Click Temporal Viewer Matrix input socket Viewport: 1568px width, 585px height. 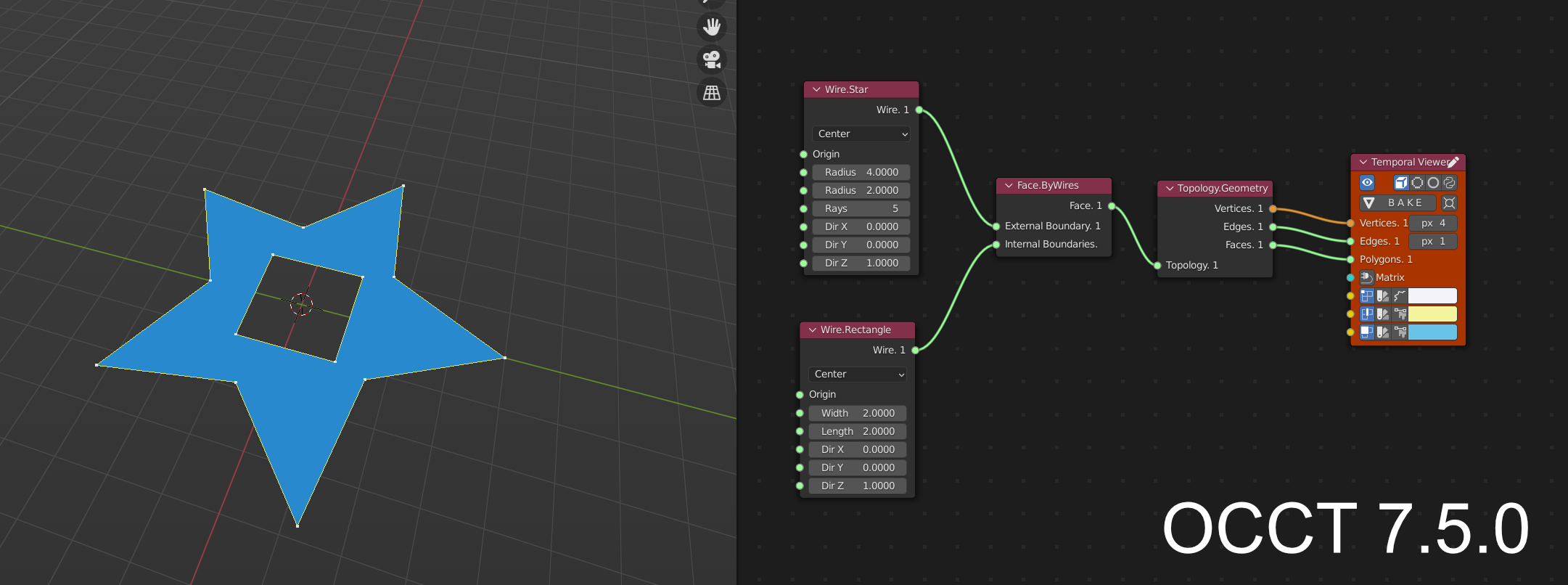tap(1350, 278)
